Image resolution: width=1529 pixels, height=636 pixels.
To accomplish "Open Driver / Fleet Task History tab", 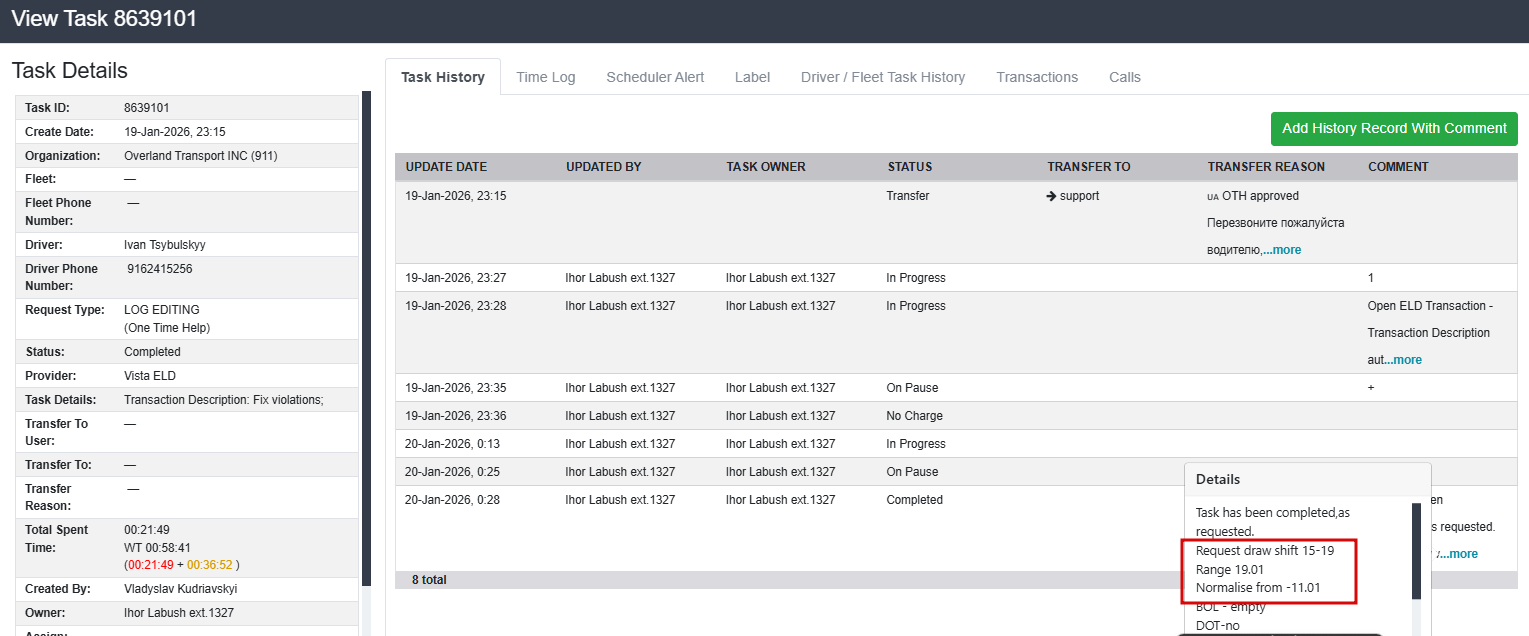I will click(883, 77).
